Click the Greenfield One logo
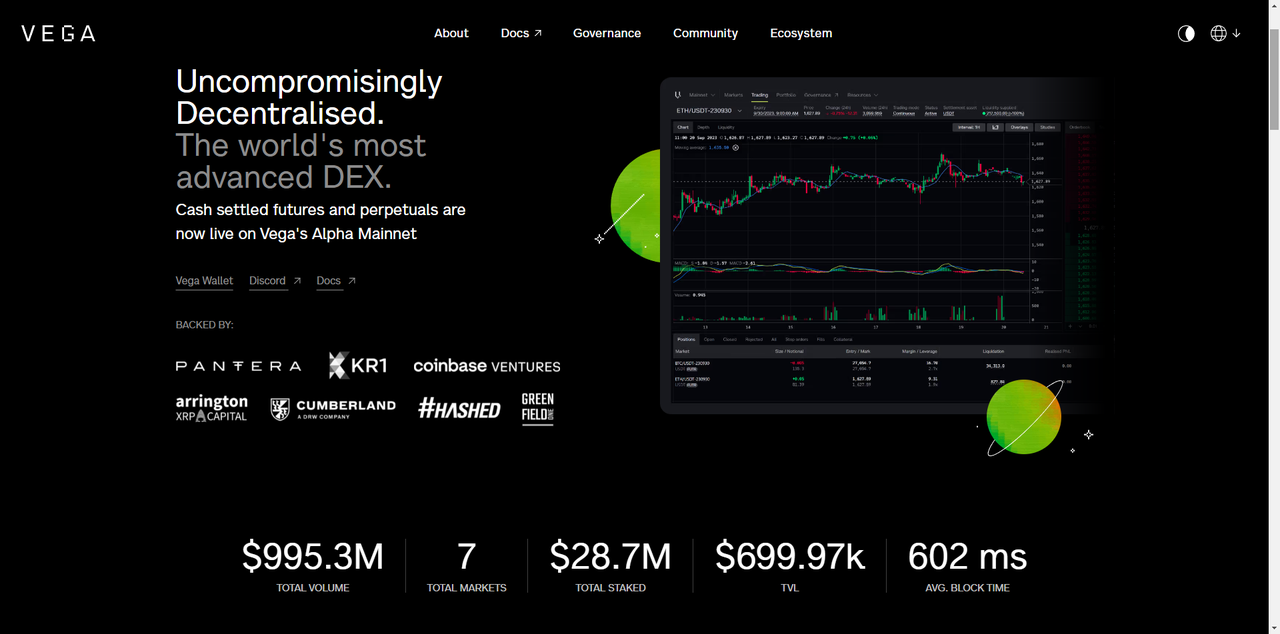The height and width of the screenshot is (634, 1280). click(x=537, y=408)
